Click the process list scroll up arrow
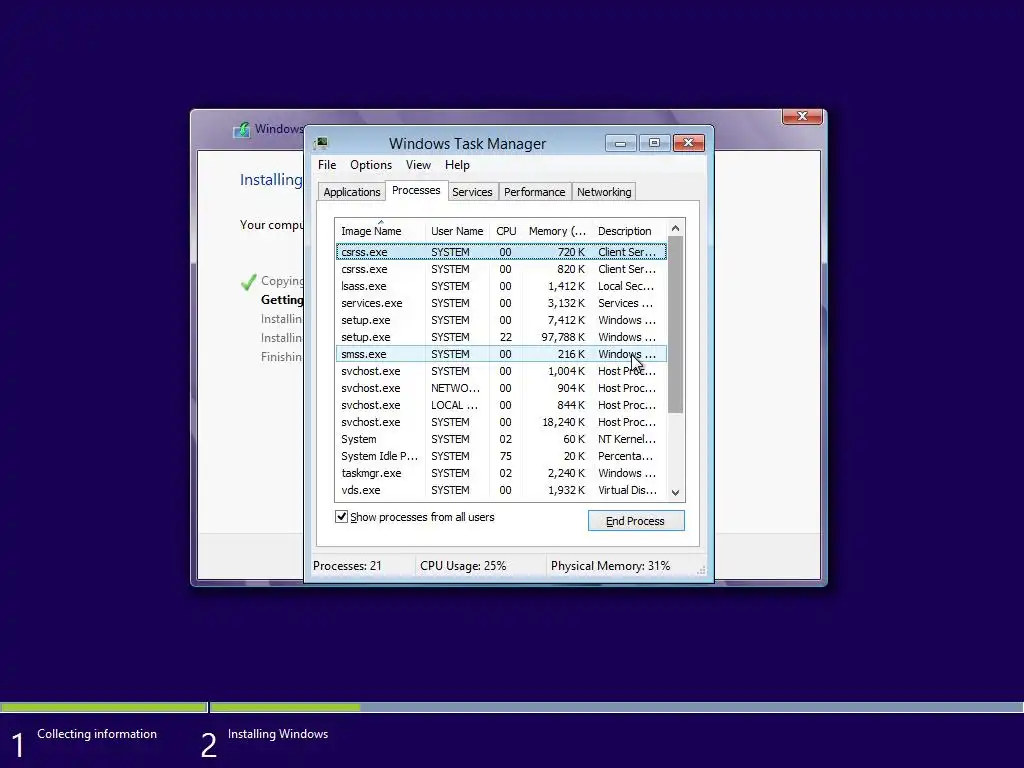The image size is (1024, 768). pos(675,228)
